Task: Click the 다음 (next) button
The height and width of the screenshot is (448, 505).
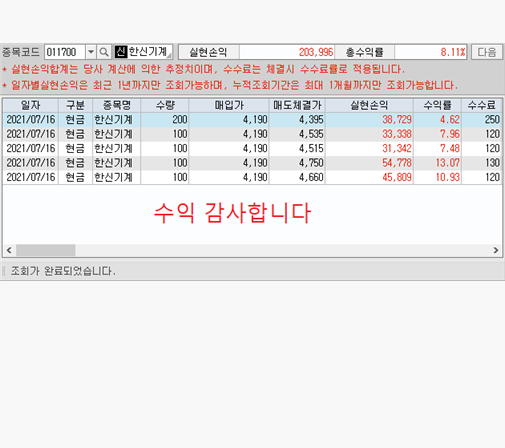Action: point(487,52)
